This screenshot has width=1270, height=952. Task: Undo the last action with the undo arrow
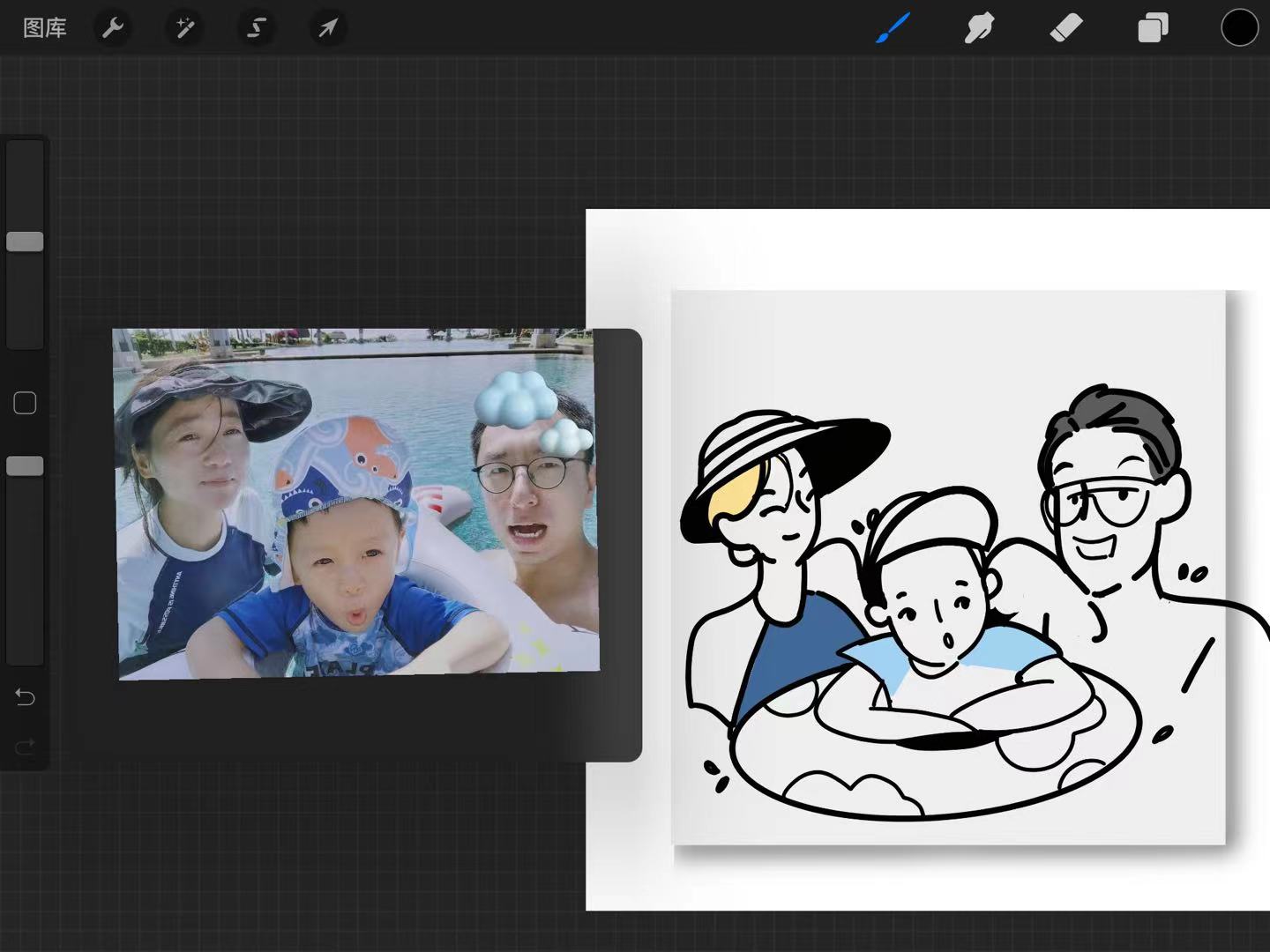[x=25, y=698]
